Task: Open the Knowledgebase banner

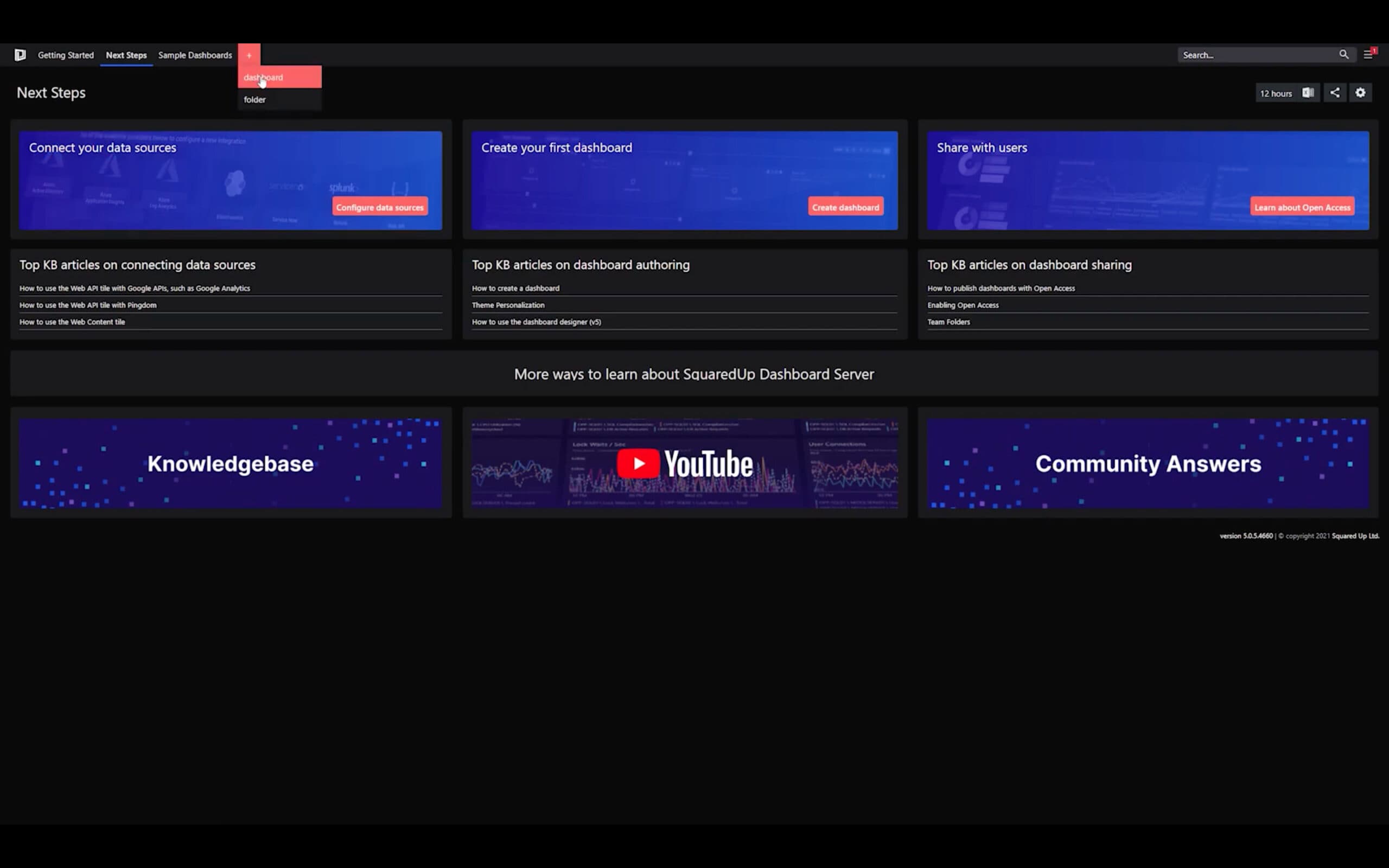Action: (231, 463)
